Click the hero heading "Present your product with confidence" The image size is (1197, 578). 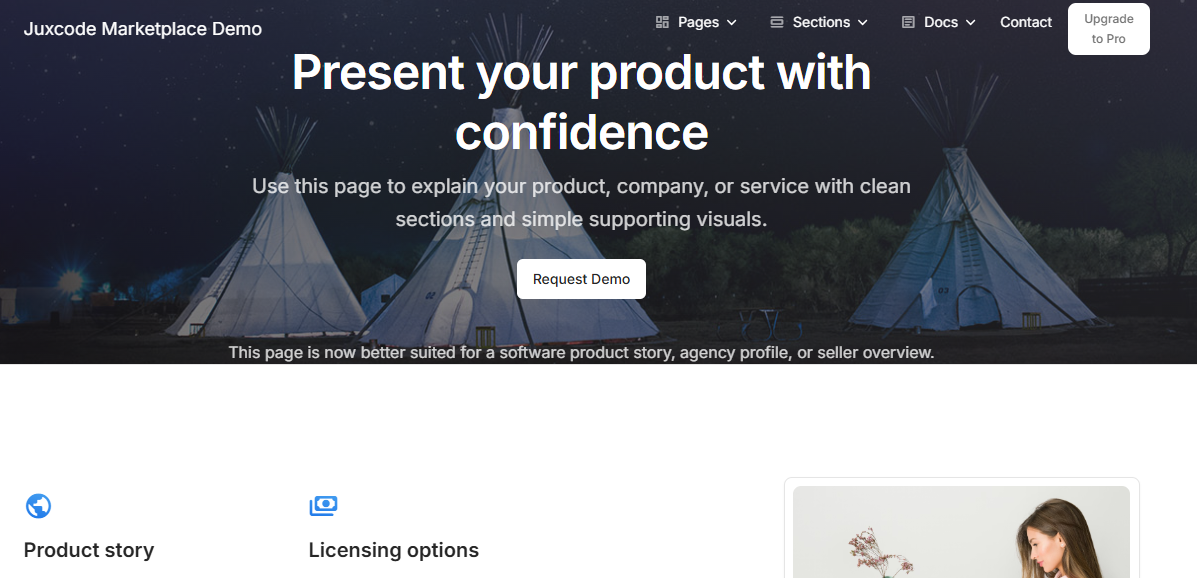click(581, 102)
